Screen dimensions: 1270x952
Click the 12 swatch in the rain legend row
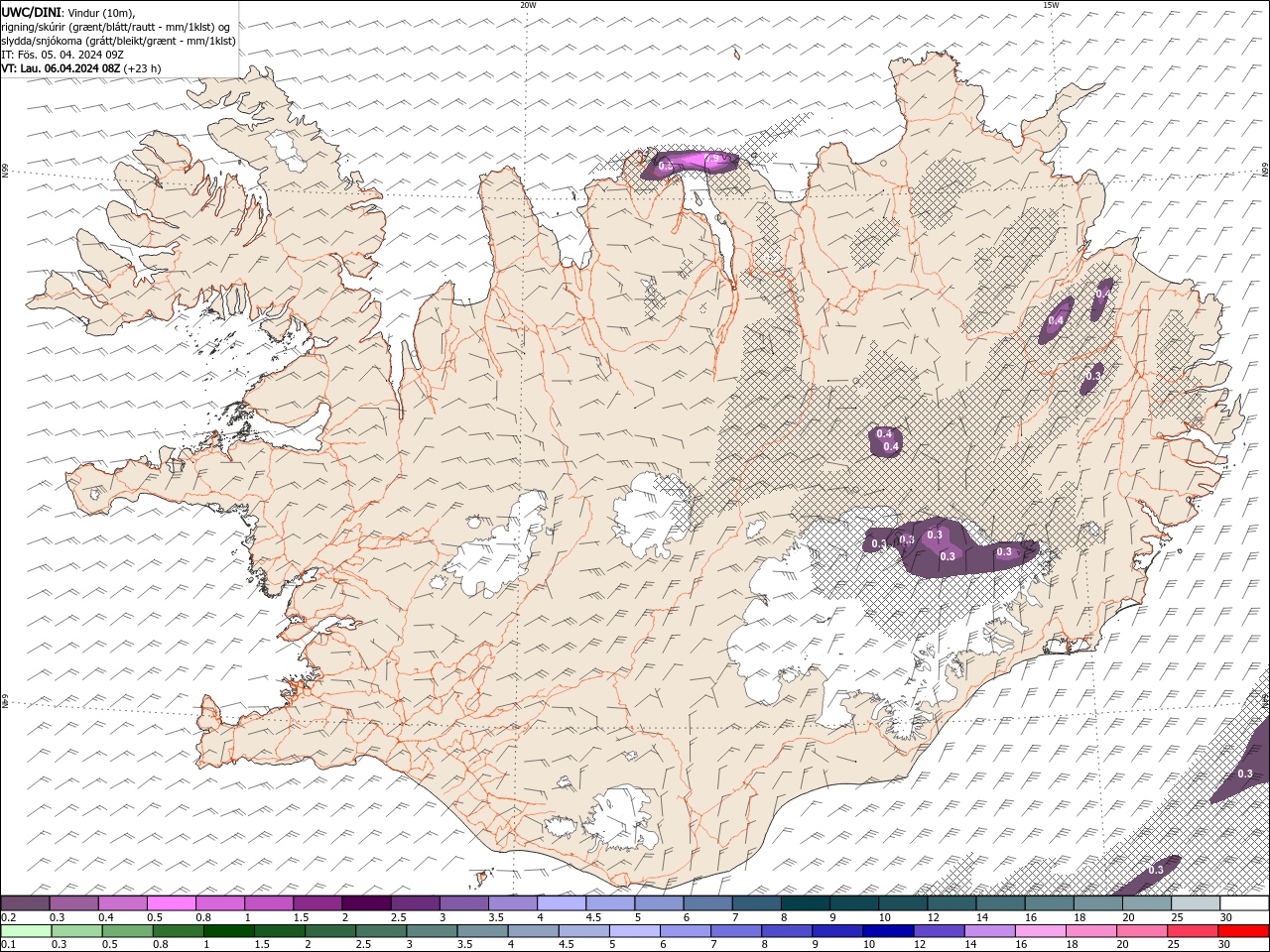tap(938, 931)
